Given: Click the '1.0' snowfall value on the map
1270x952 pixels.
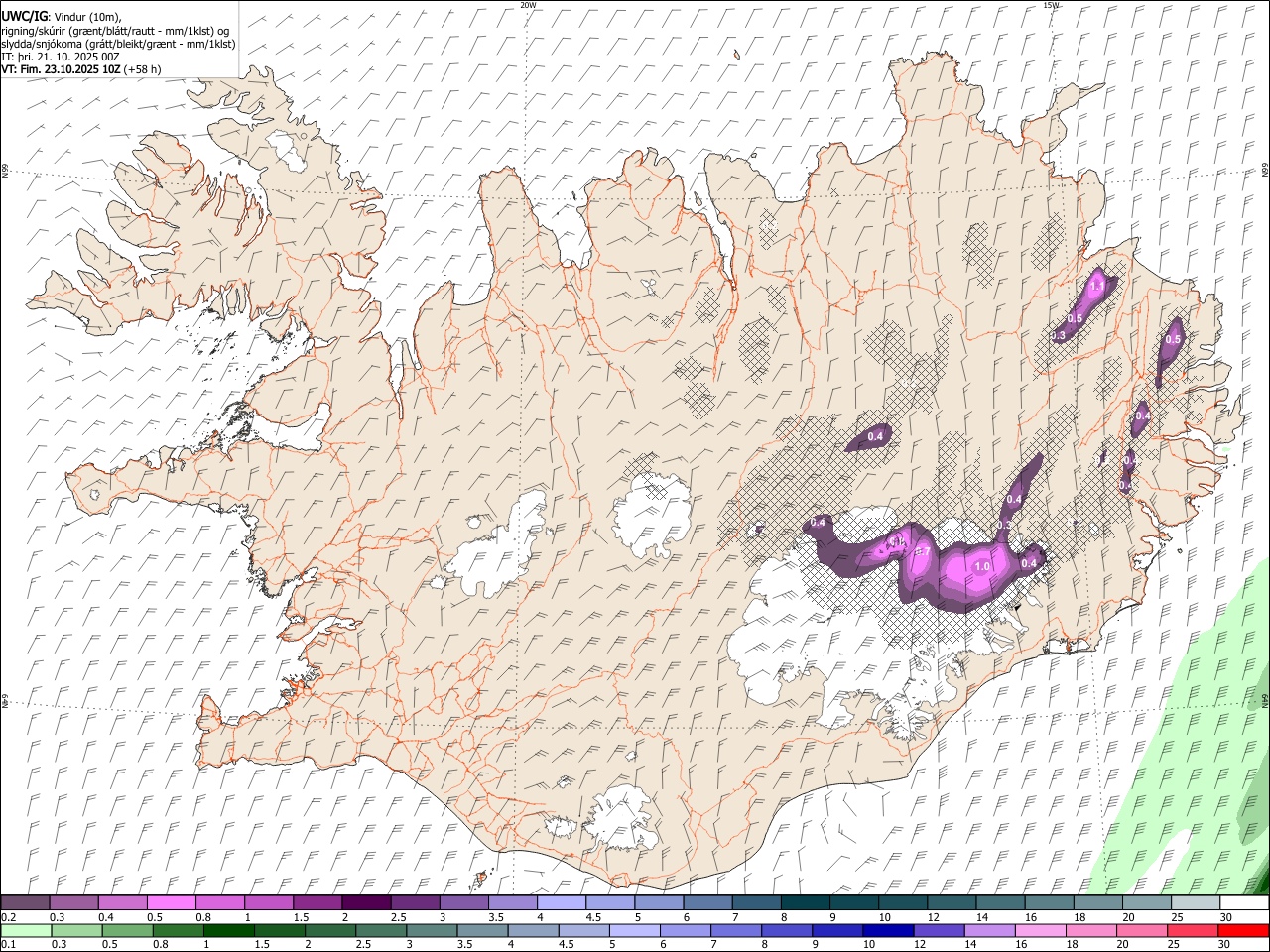Looking at the screenshot, I should pyautogui.click(x=982, y=567).
